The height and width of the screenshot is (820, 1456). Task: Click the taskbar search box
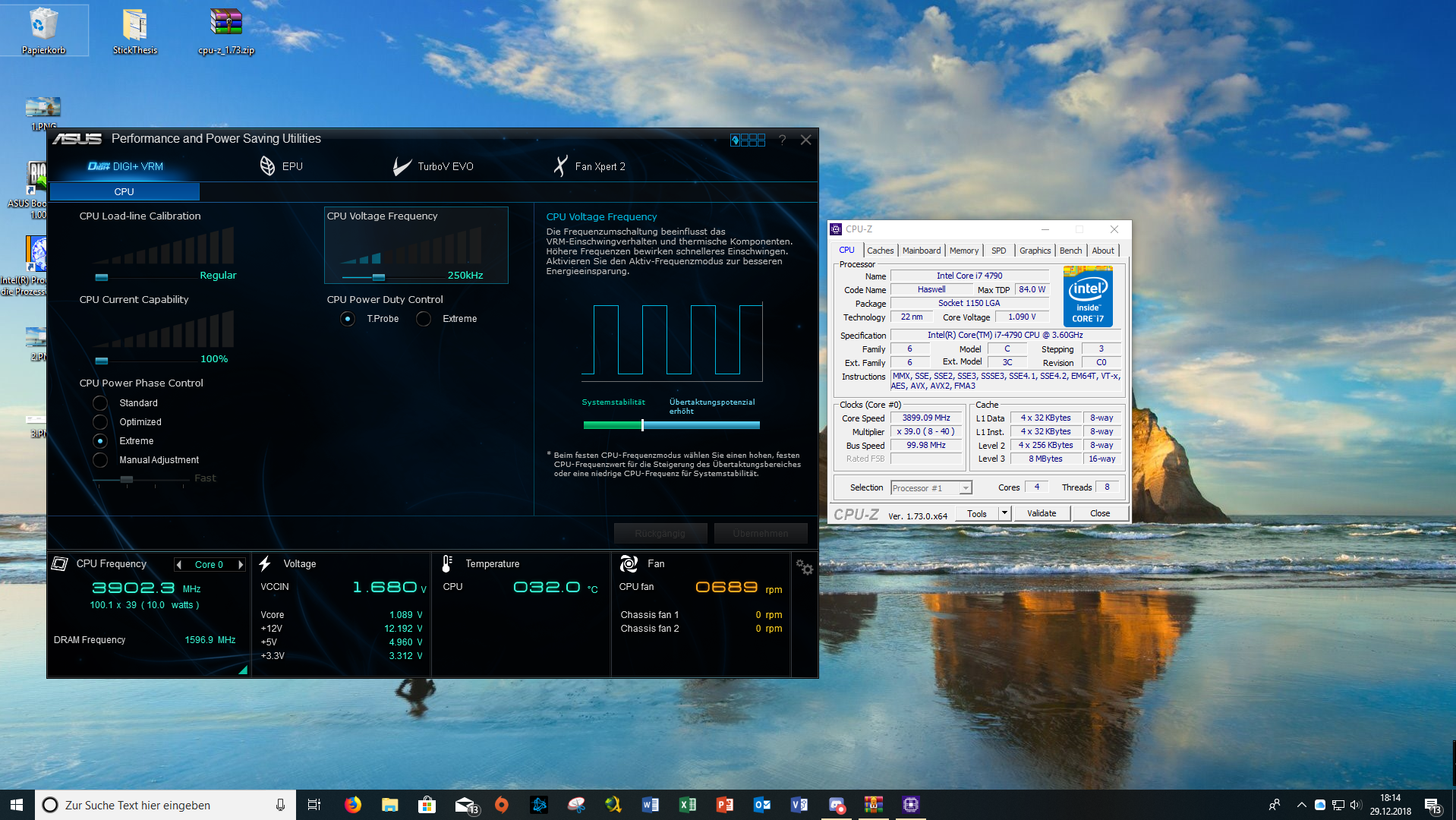[165, 805]
